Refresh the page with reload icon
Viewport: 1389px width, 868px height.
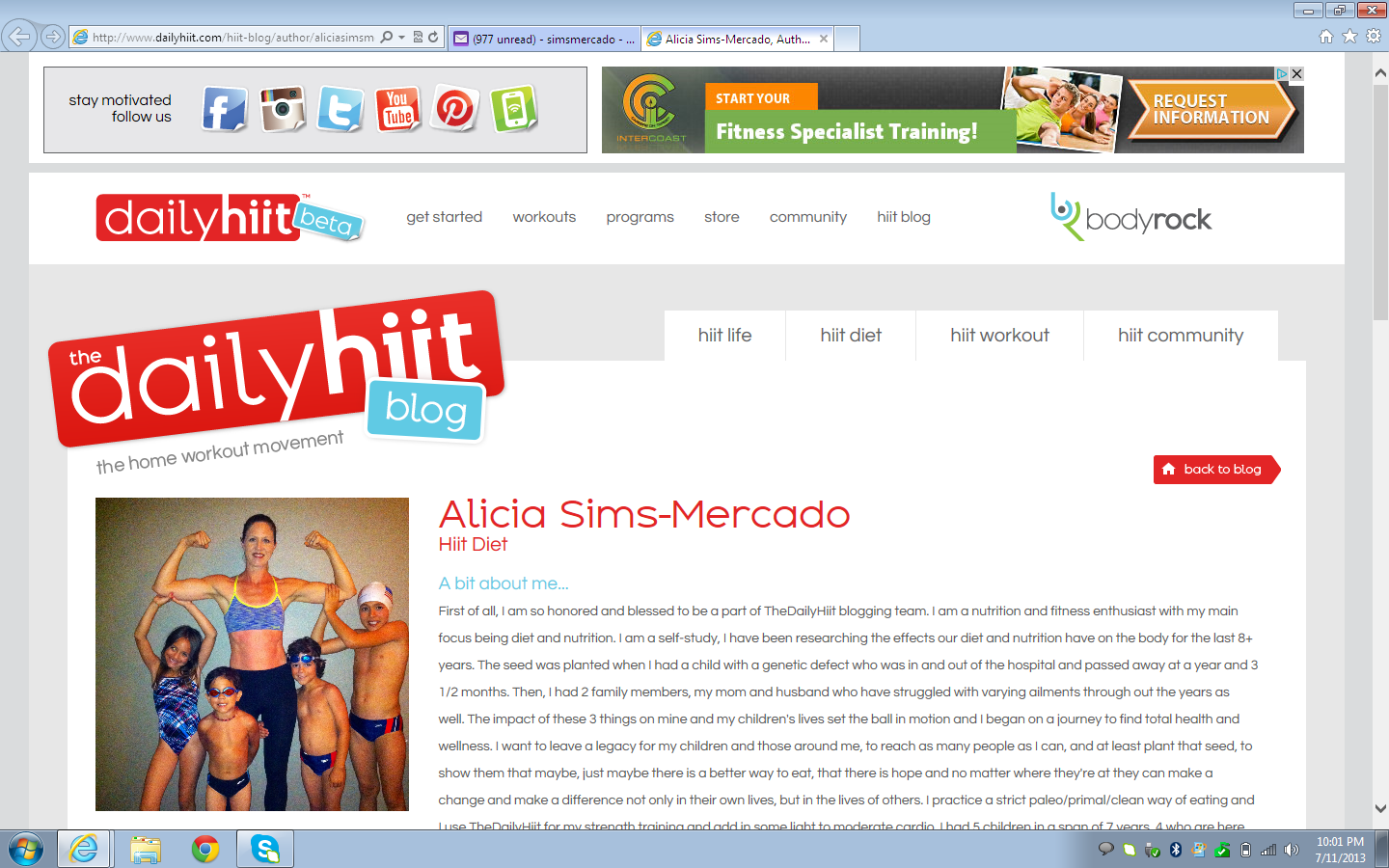(x=433, y=38)
